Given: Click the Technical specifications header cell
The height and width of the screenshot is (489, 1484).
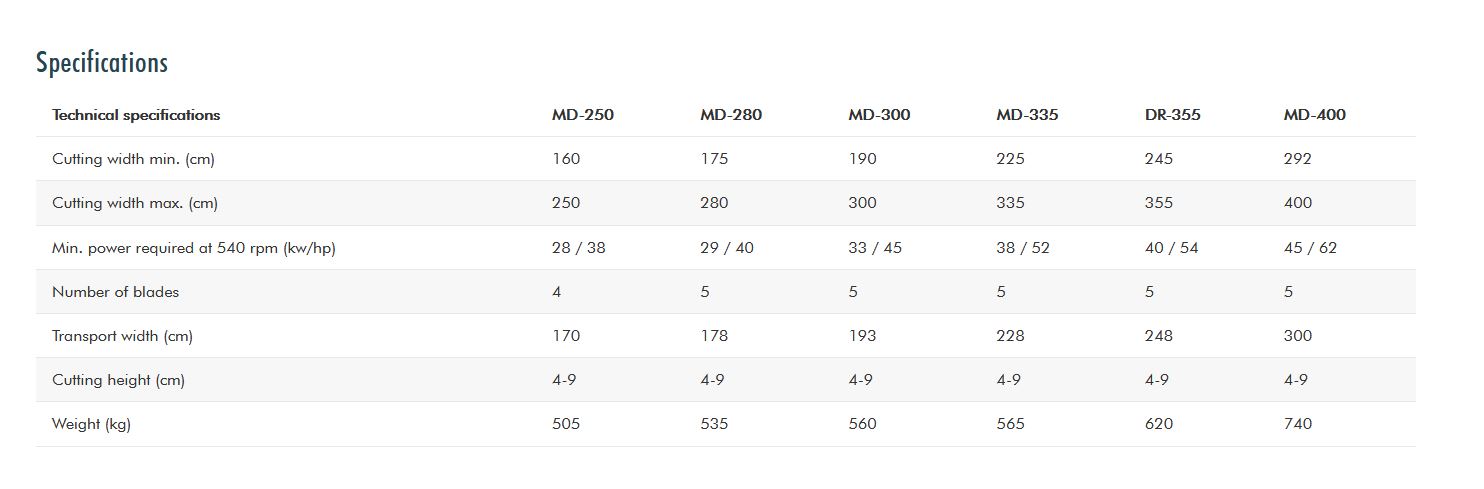Looking at the screenshot, I should 136,115.
